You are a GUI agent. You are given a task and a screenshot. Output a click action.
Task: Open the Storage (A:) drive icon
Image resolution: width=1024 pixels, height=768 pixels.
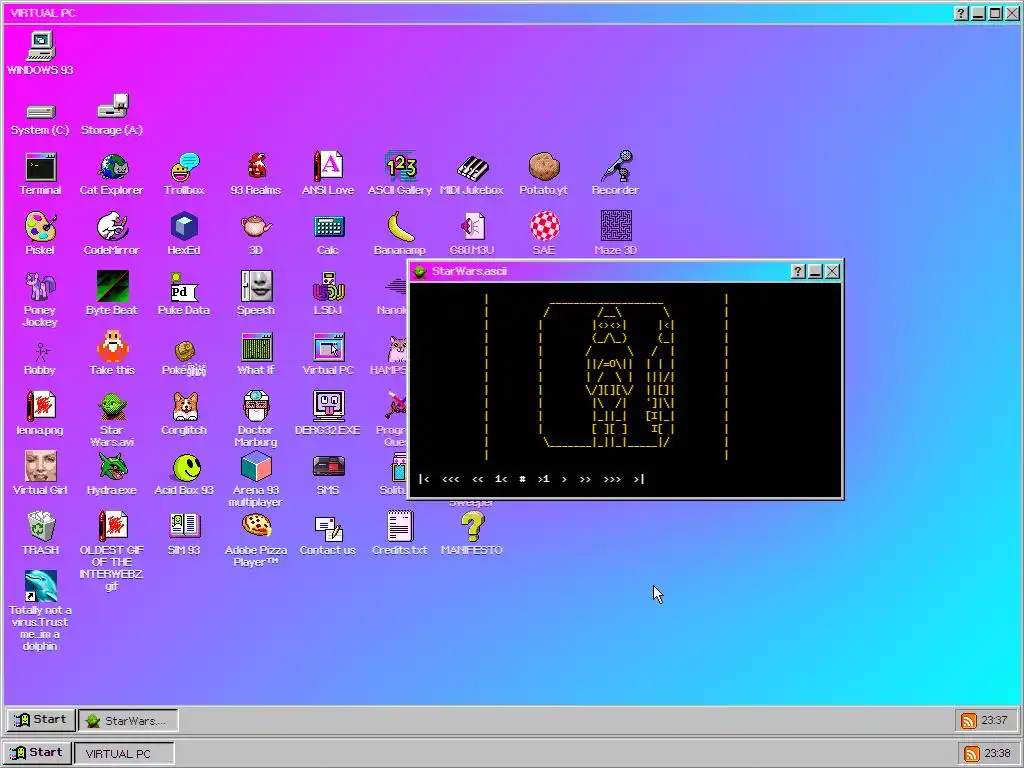pos(112,107)
